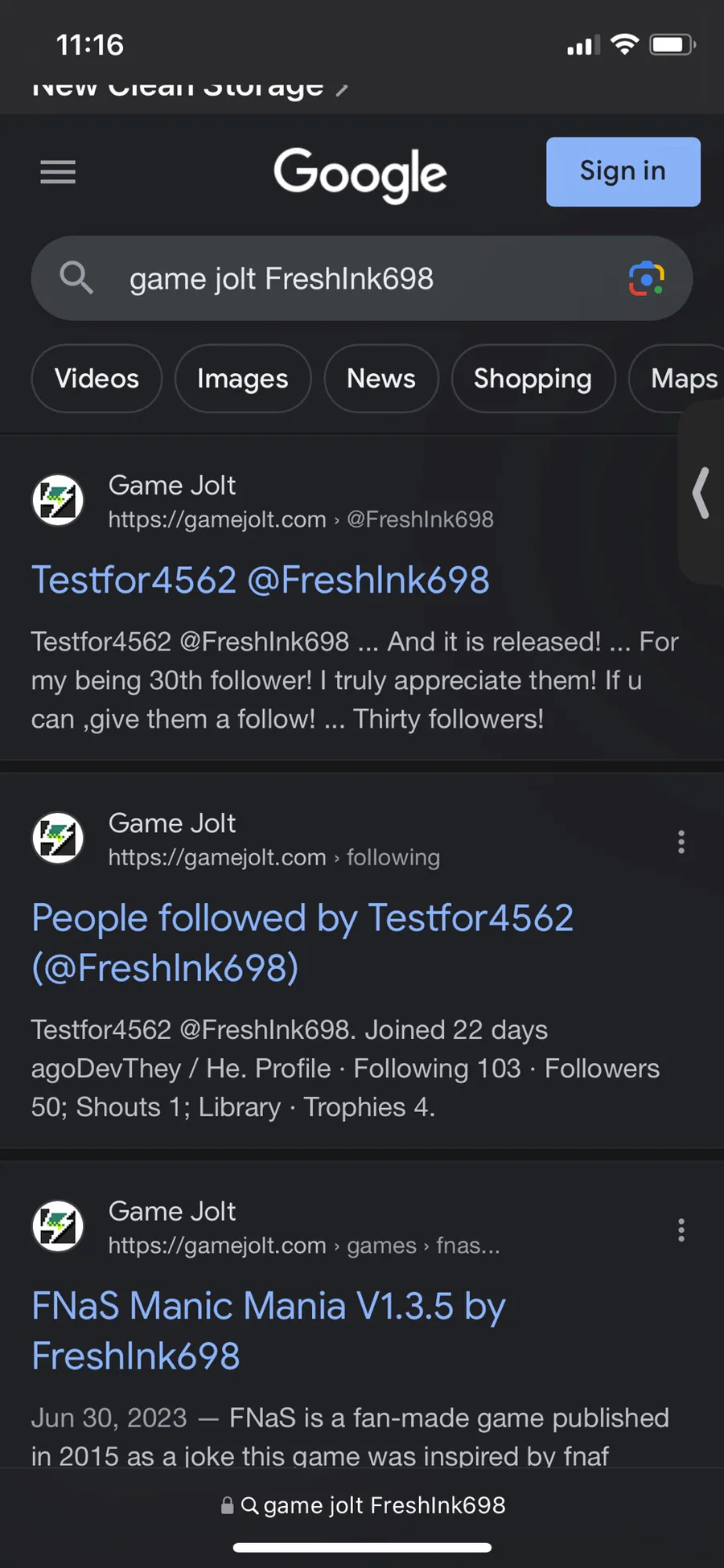The image size is (724, 1568).
Task: Tap Game Jolt favicon of FNaS result
Action: 58,1226
